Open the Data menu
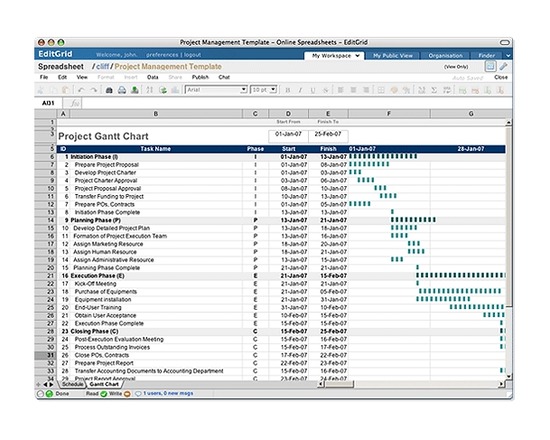Image resolution: width=550 pixels, height=440 pixels. click(152, 77)
